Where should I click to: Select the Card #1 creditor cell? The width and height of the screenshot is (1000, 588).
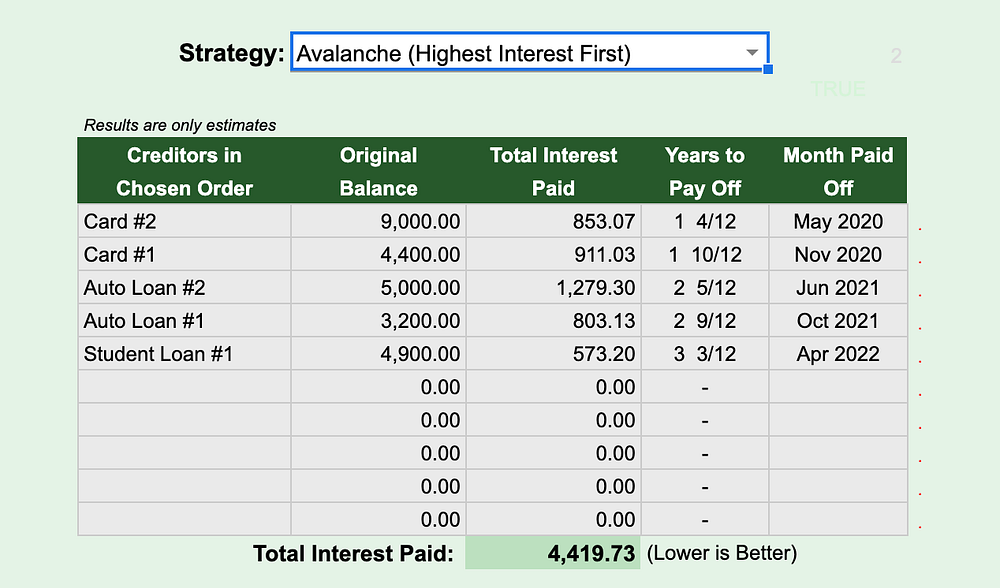[184, 254]
